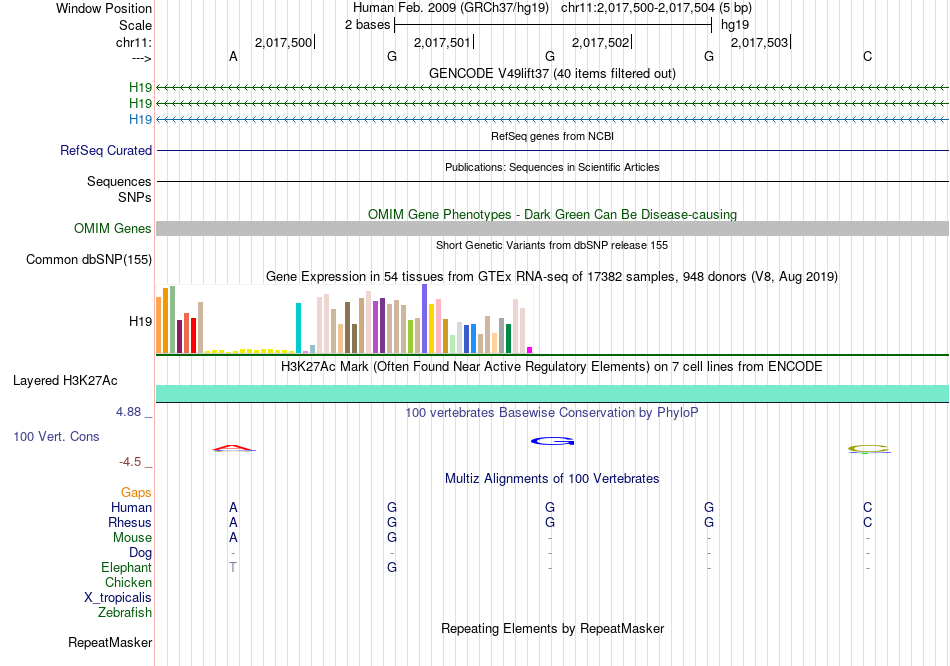950x666 pixels.
Task: Click the 2,017,500 ruler position
Action: pos(284,42)
